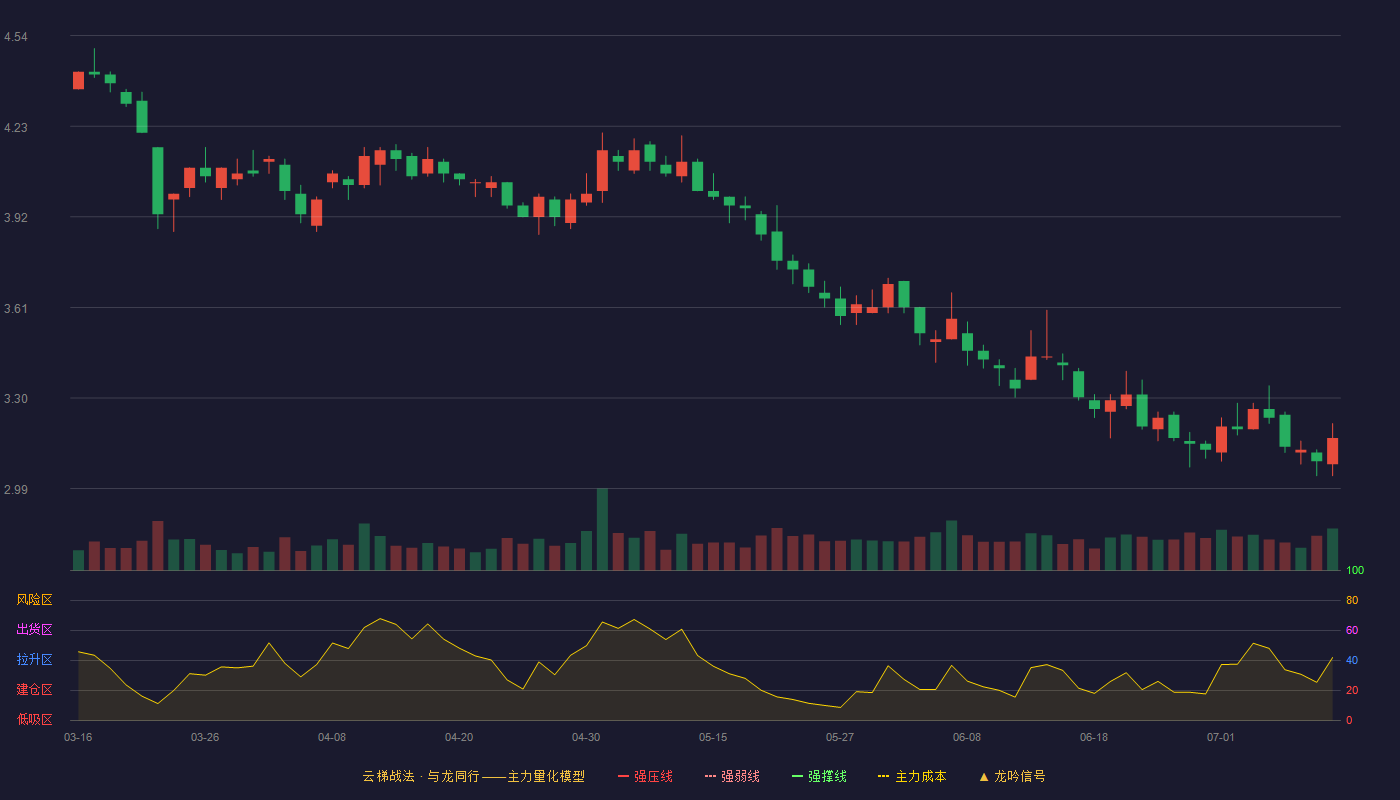Click the 04-30 date axis label
Viewport: 1400px width, 800px height.
click(586, 737)
